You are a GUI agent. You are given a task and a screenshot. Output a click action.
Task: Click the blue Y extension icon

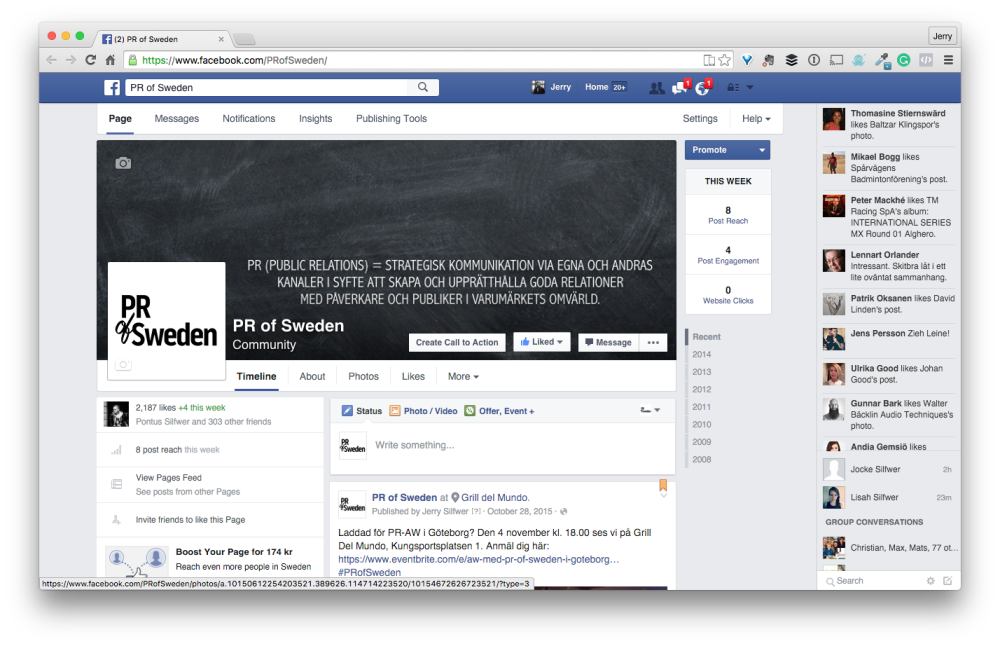pos(747,60)
